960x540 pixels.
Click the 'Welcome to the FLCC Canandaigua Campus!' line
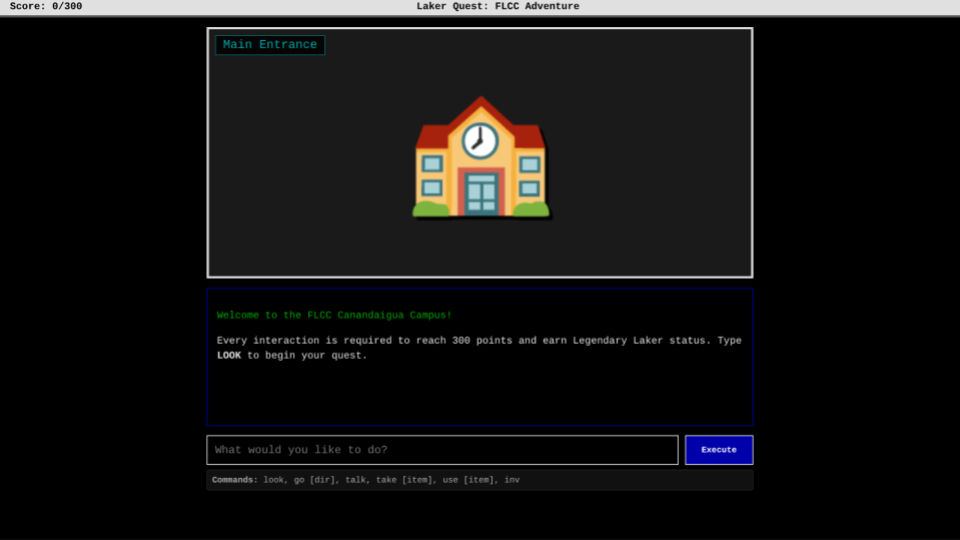(334, 315)
